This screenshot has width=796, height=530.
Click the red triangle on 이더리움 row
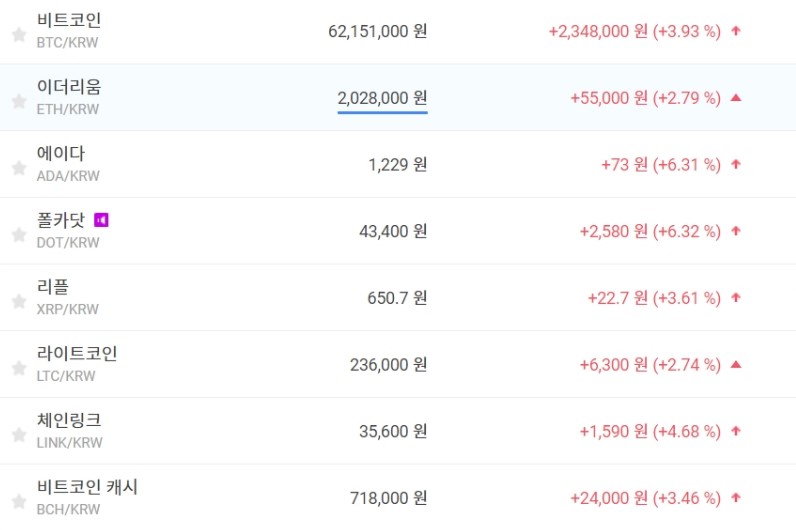736,98
